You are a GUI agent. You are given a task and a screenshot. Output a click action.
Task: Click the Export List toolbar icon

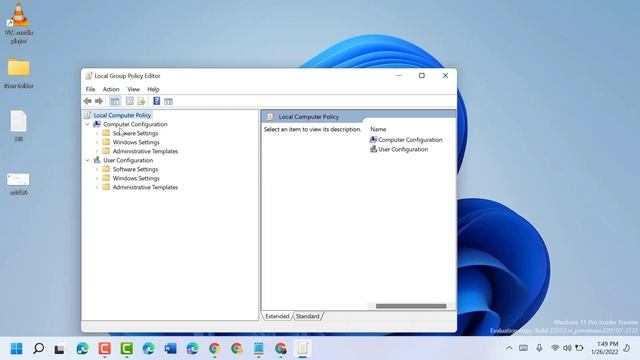tap(141, 101)
